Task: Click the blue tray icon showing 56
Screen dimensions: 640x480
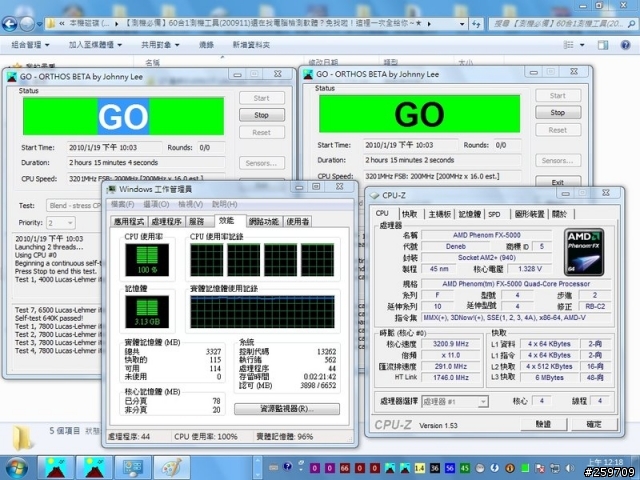Action: coord(450,468)
